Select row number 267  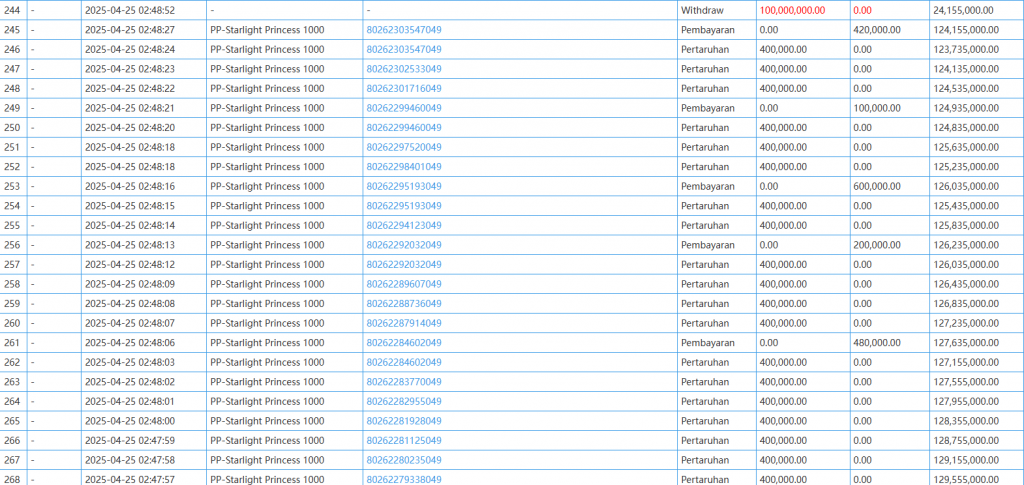[12, 461]
